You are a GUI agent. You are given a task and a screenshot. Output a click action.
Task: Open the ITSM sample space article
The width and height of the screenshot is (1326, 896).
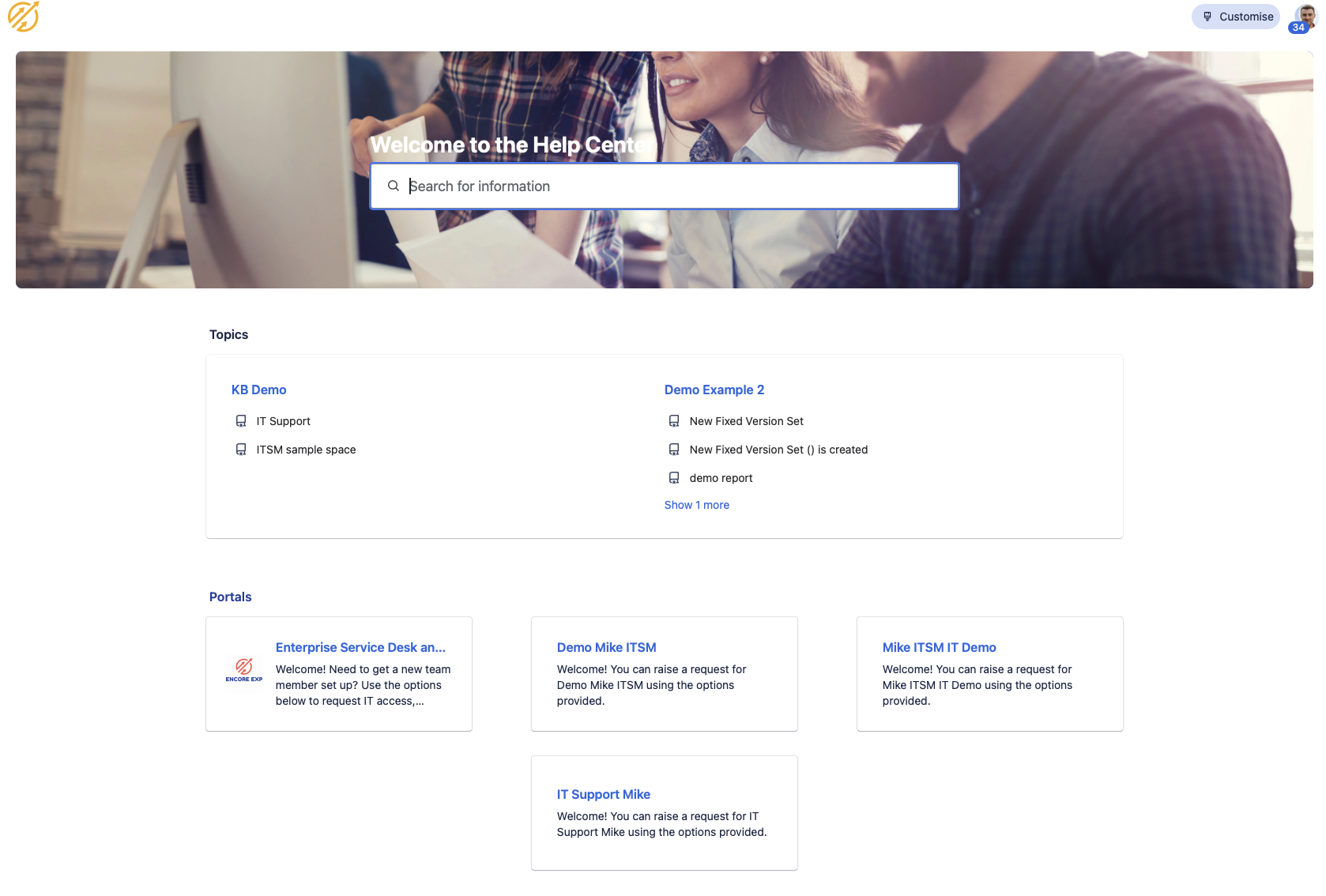pos(306,450)
